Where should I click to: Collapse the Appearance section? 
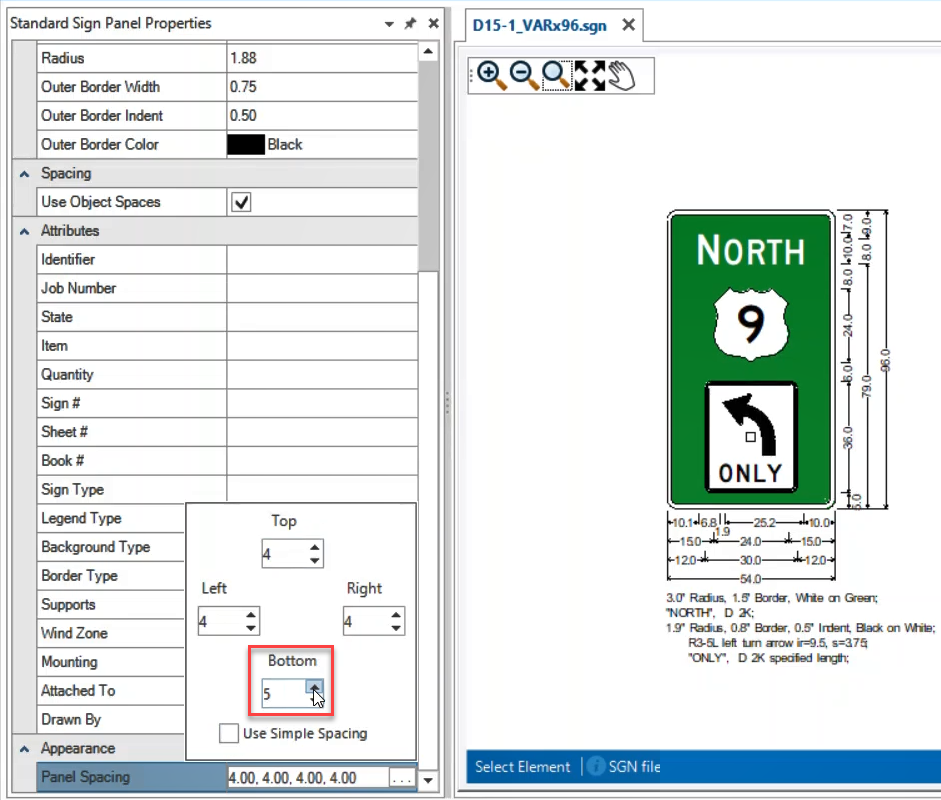click(x=23, y=749)
